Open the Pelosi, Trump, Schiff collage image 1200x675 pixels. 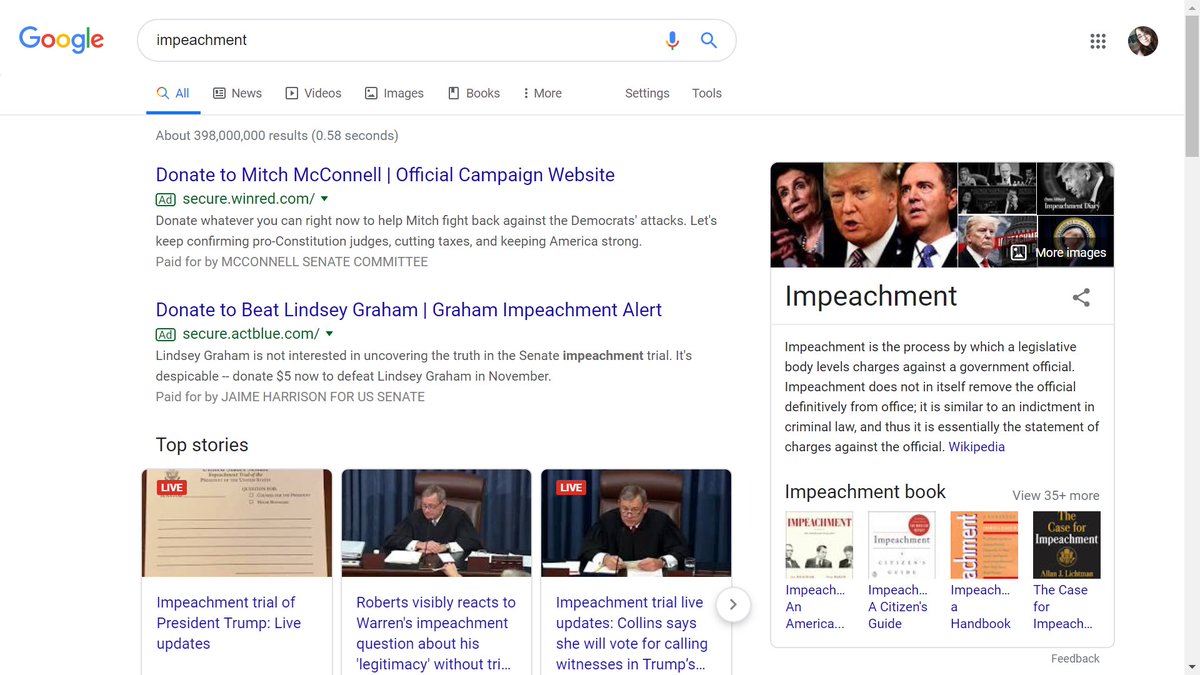pyautogui.click(x=864, y=215)
